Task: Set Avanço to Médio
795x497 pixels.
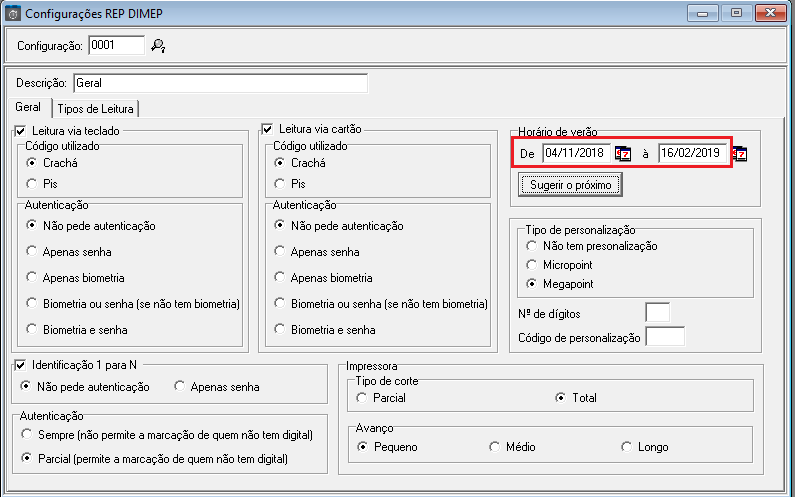Action: 494,447
